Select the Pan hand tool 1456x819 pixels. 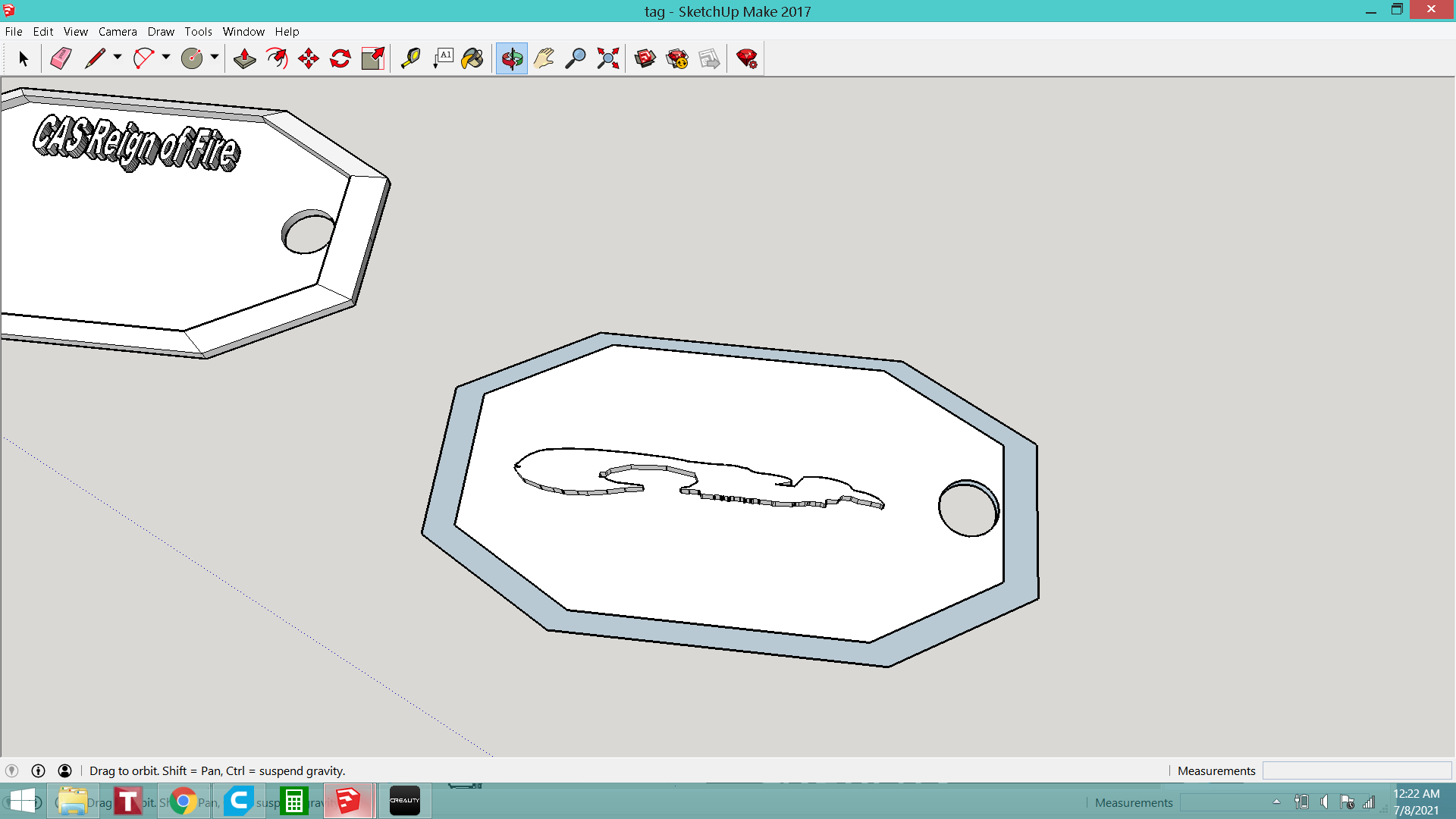(x=544, y=58)
